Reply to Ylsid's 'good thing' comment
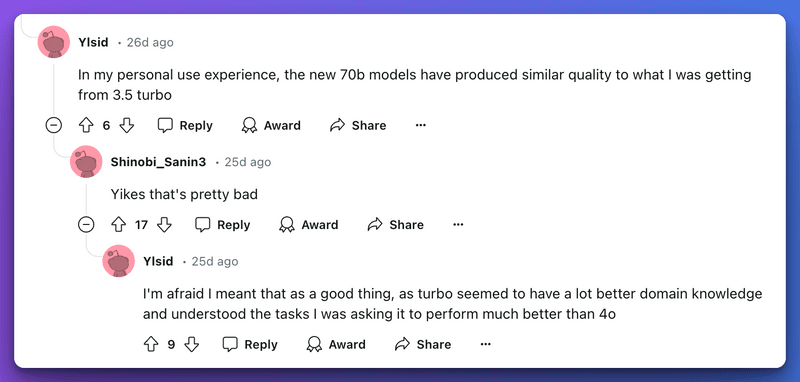 click(250, 344)
